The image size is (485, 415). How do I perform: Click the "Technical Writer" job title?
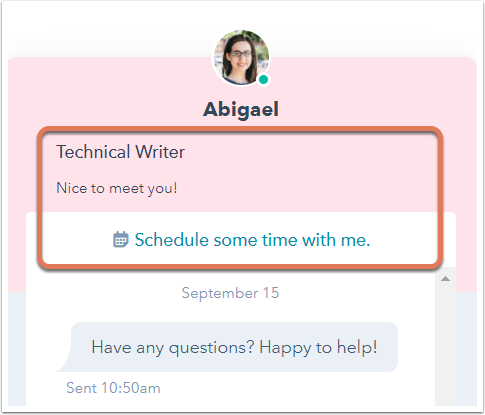coord(120,152)
